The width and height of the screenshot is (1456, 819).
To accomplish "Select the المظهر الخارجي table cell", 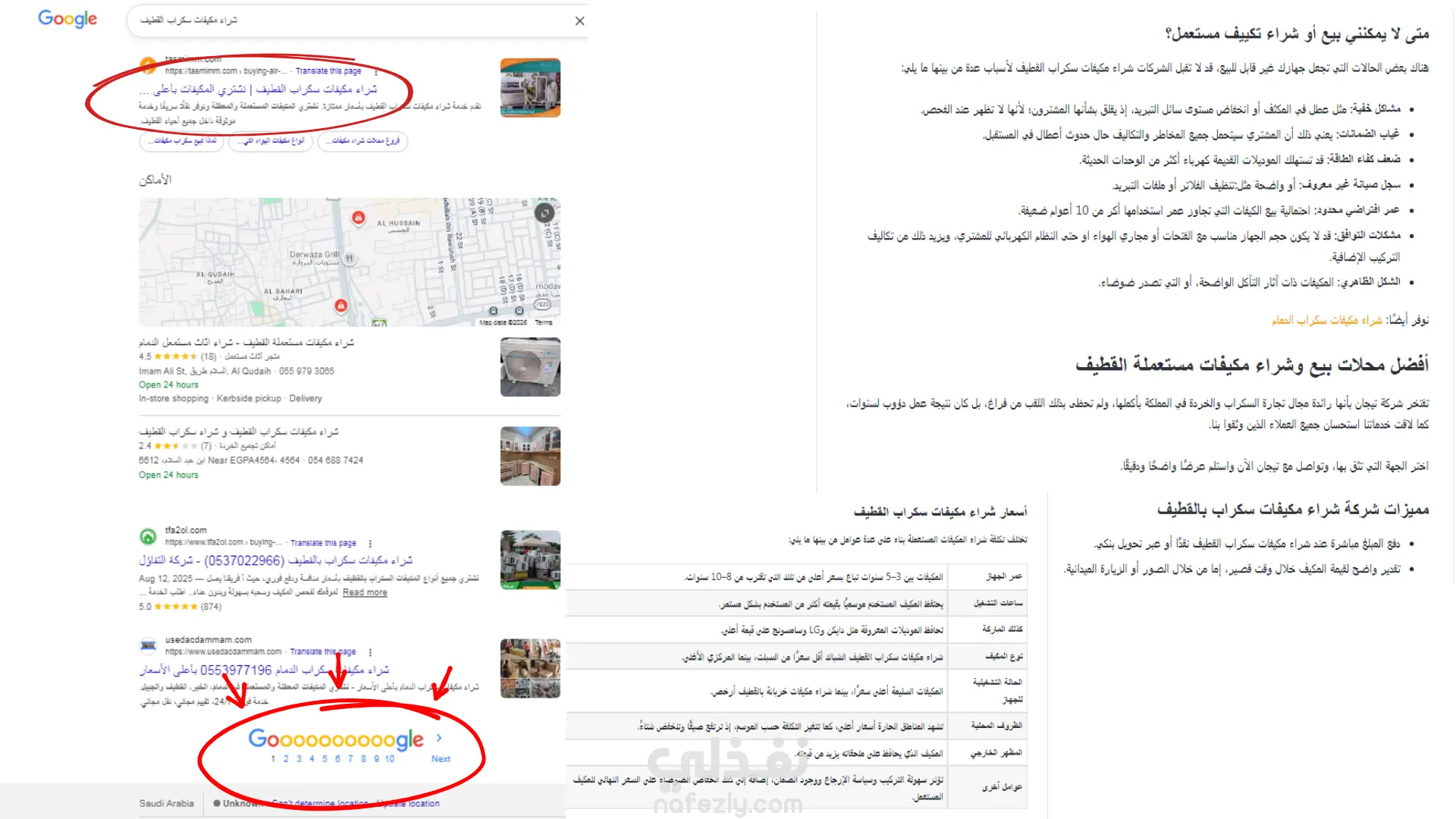I will coord(989,754).
